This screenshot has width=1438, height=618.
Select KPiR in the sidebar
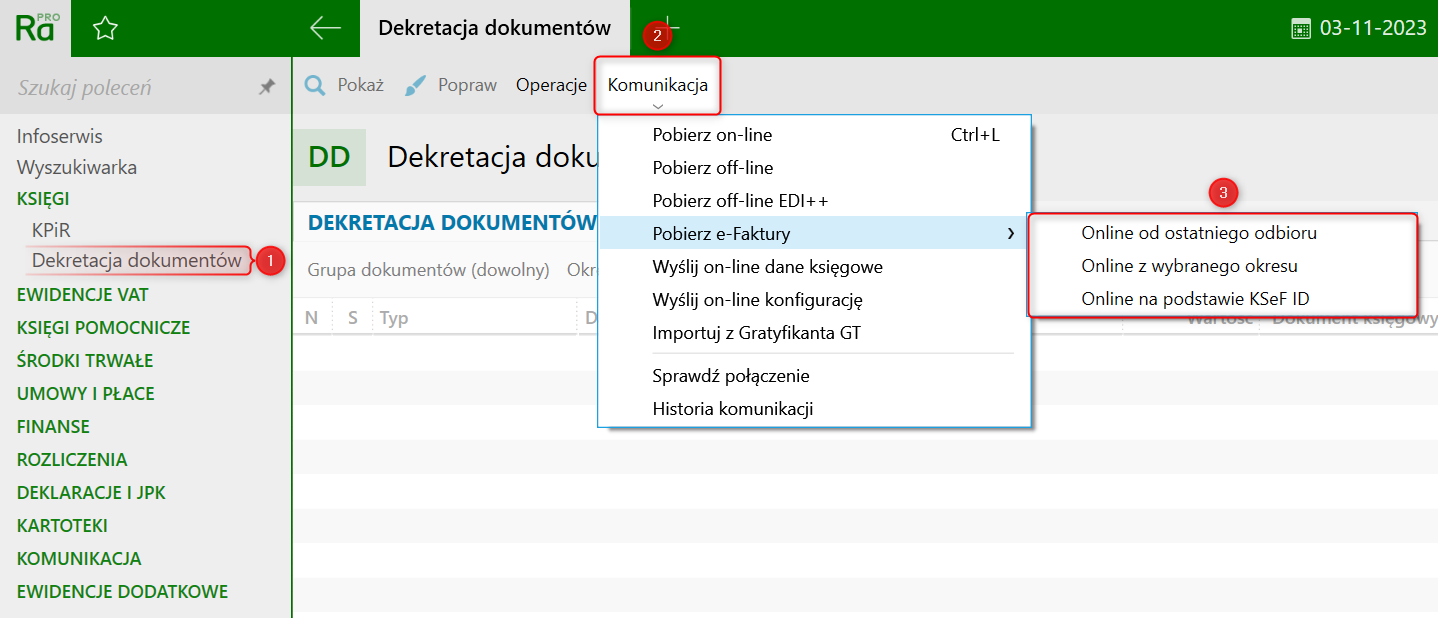click(51, 230)
